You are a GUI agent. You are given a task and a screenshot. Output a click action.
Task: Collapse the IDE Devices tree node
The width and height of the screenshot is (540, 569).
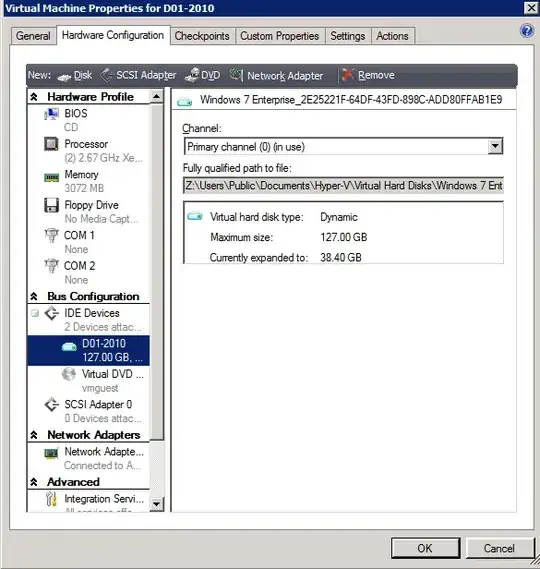click(35, 313)
